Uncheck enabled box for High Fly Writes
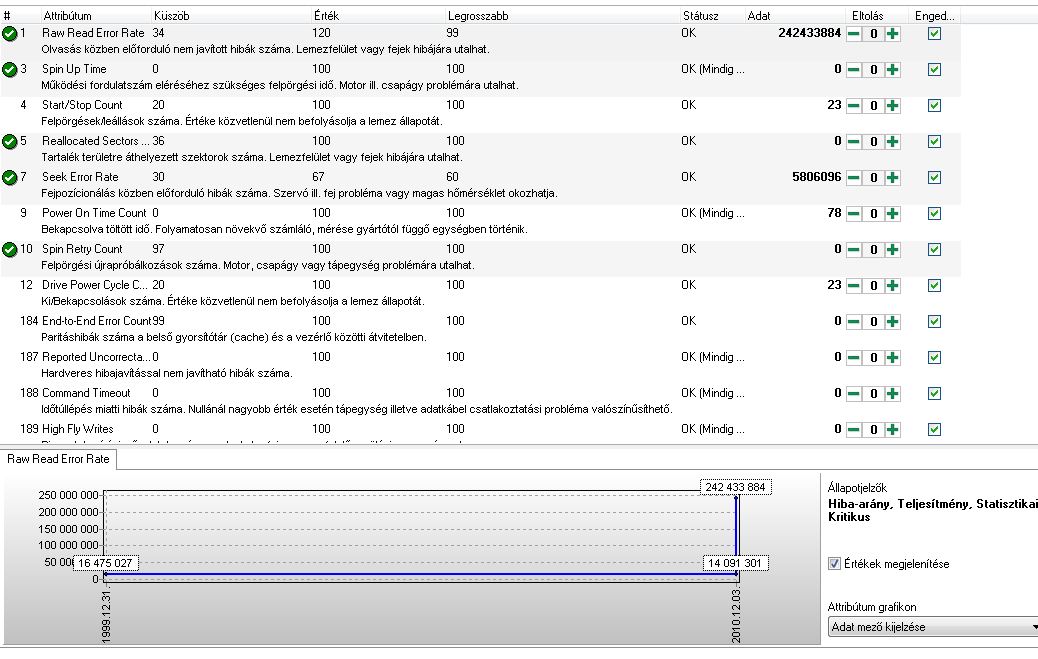The image size is (1038, 659). coord(934,429)
